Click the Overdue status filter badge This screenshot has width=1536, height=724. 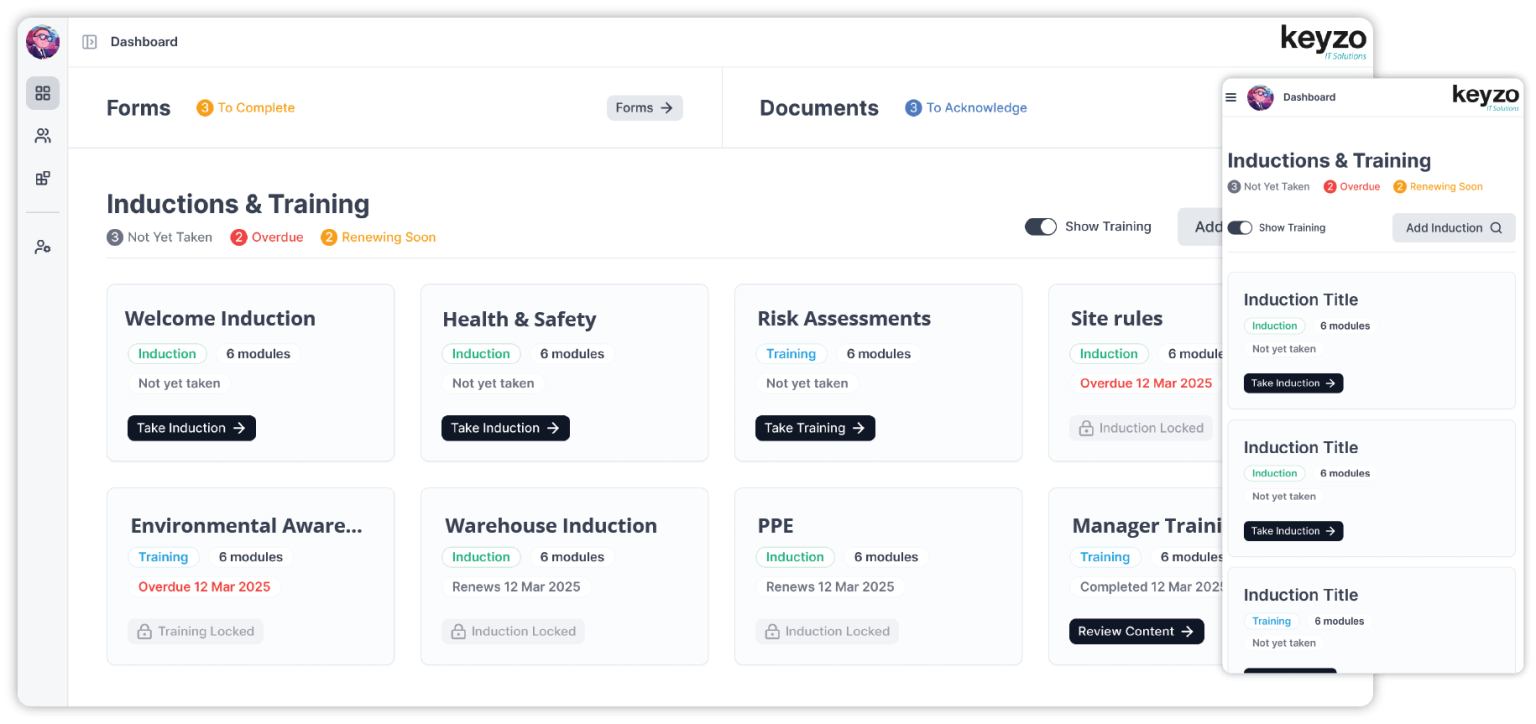tap(266, 237)
